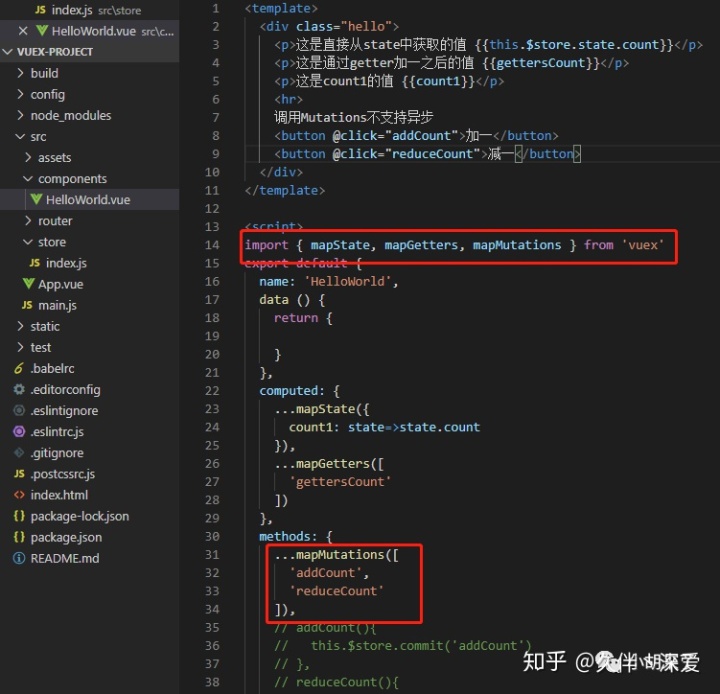The image size is (720, 694).
Task: Open the .babelrc file
Action: tap(90, 369)
